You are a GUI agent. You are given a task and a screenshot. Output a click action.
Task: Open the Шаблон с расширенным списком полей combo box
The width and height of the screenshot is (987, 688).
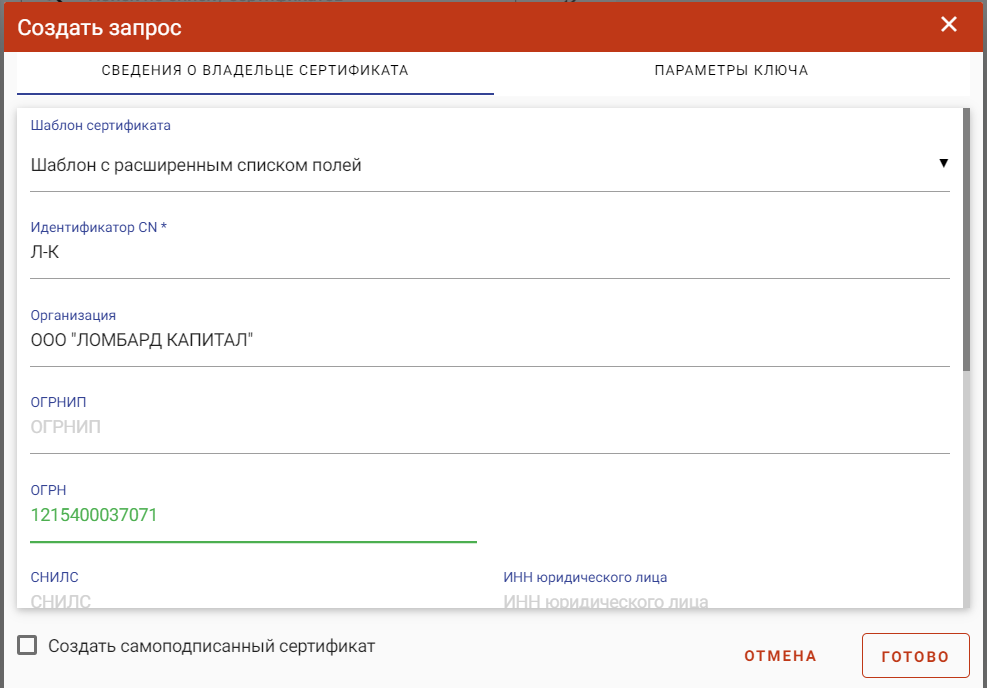(x=490, y=165)
